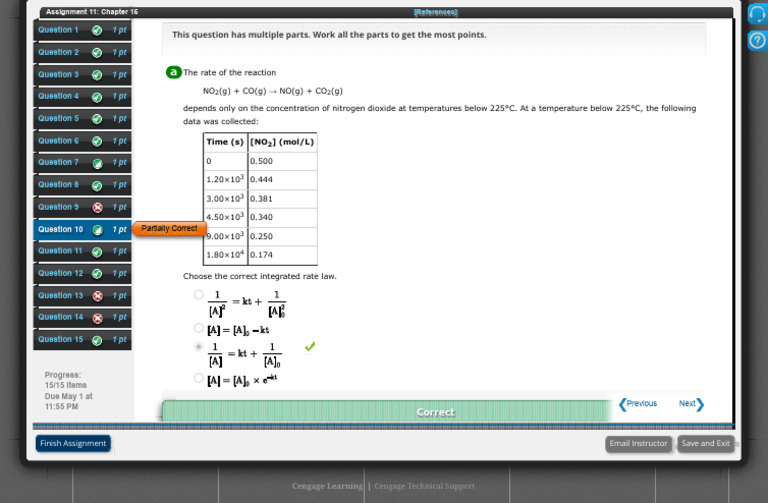The width and height of the screenshot is (768, 503).
Task: Click Save and Exit button
Action: 705,444
